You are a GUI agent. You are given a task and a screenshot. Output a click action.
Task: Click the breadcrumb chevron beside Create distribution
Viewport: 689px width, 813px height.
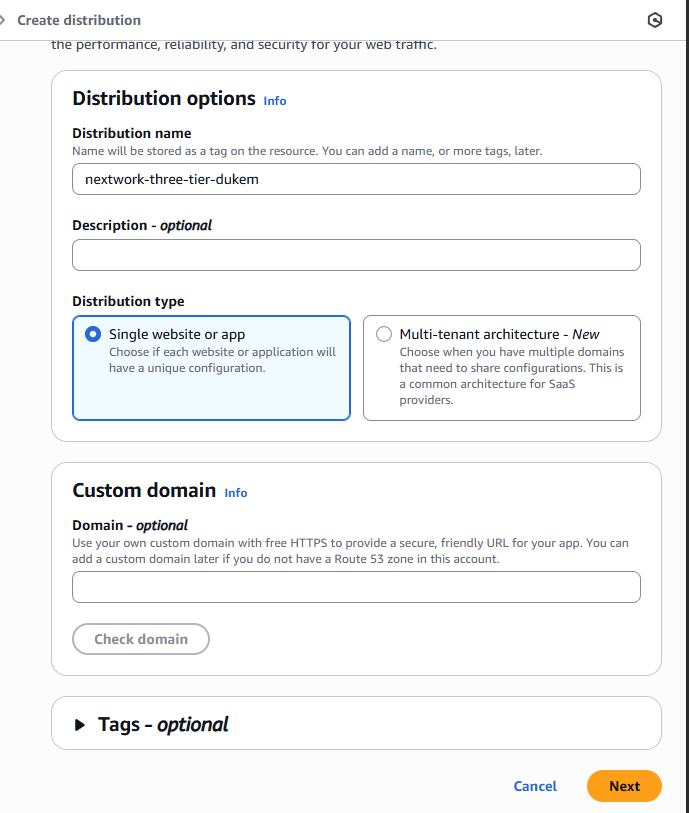(x=6, y=19)
